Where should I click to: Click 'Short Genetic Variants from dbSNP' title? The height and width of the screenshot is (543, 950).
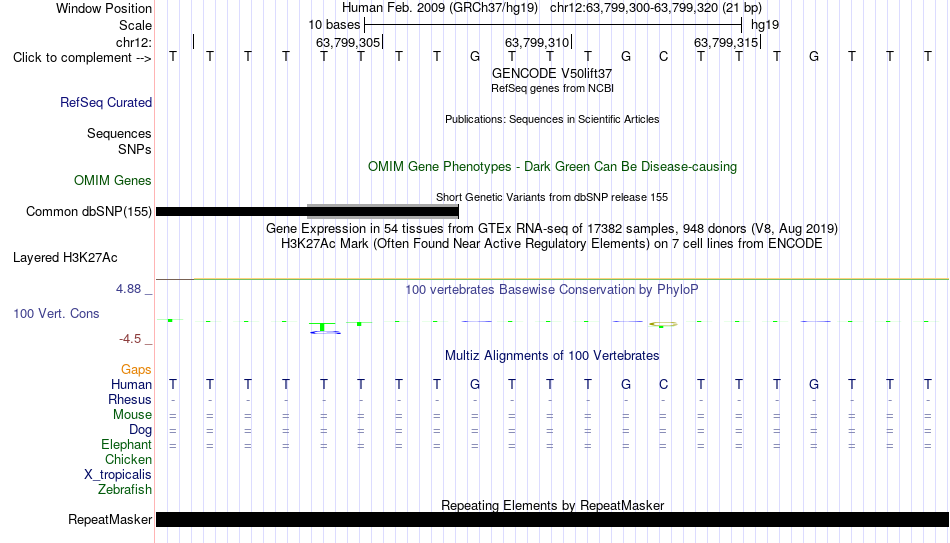tap(552, 197)
